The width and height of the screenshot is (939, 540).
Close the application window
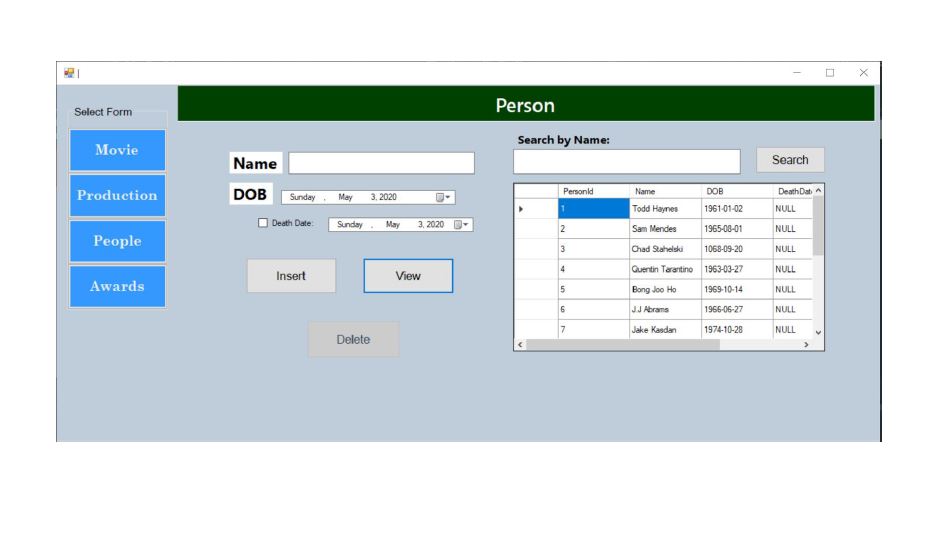864,73
